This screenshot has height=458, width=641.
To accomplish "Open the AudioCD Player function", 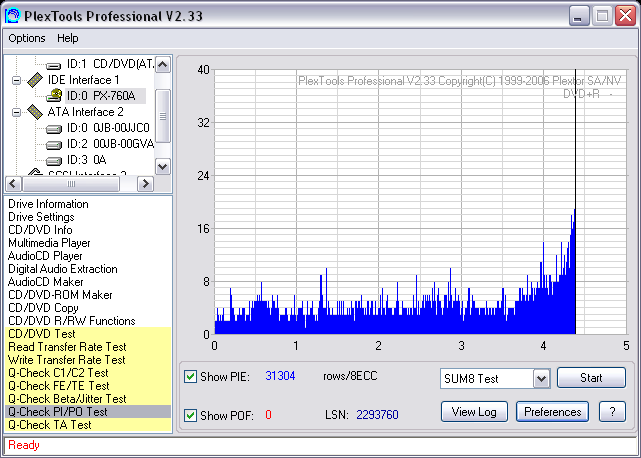I will 45,256.
